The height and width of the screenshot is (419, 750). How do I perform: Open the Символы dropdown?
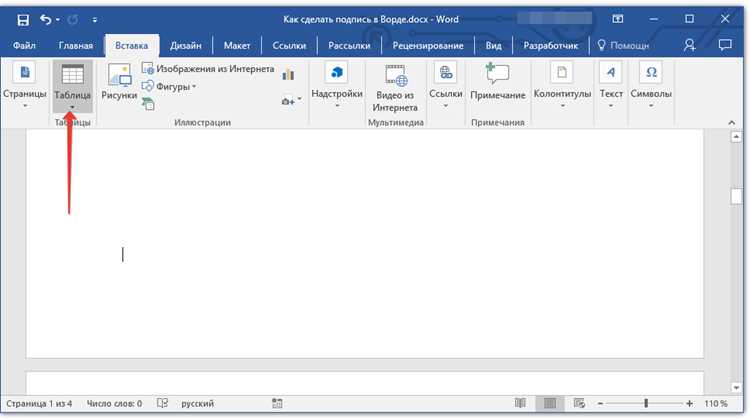pyautogui.click(x=651, y=86)
